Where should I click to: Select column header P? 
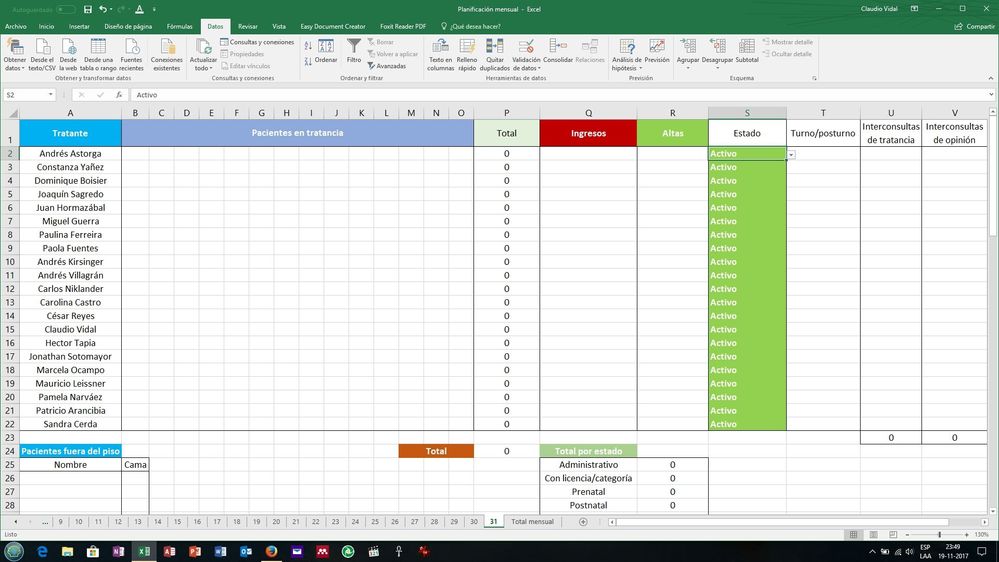click(x=507, y=113)
